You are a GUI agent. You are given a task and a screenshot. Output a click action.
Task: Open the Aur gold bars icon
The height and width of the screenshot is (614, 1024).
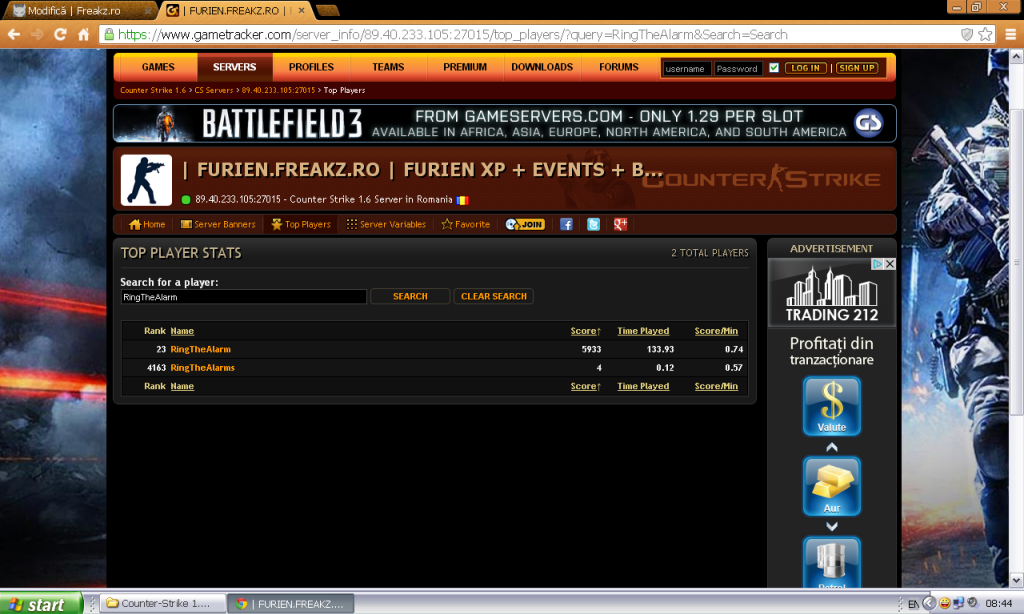831,487
